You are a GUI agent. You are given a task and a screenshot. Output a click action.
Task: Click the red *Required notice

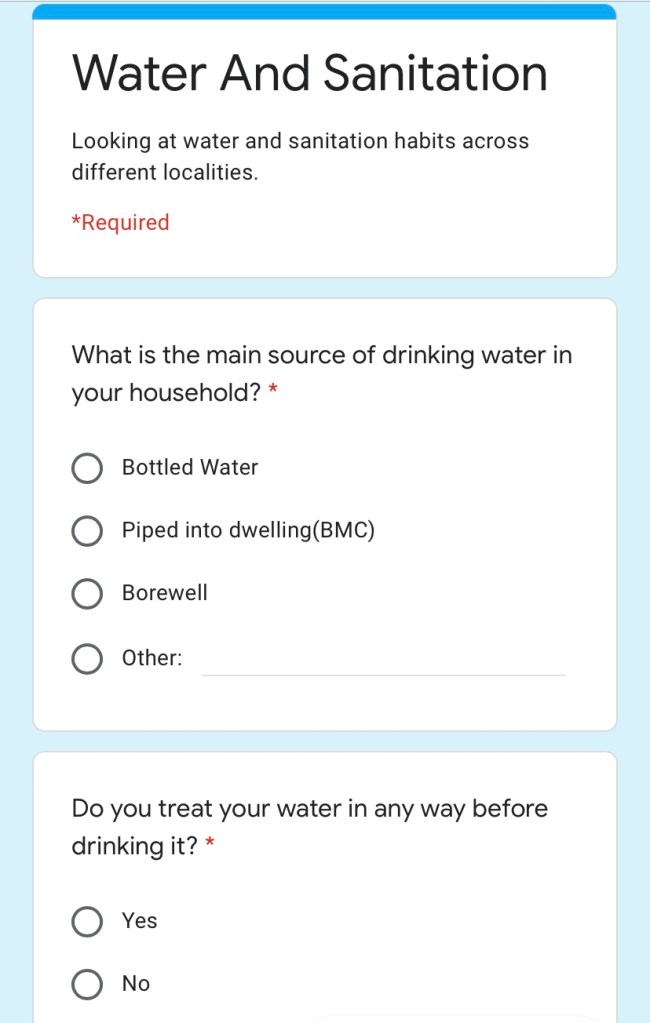click(x=120, y=223)
